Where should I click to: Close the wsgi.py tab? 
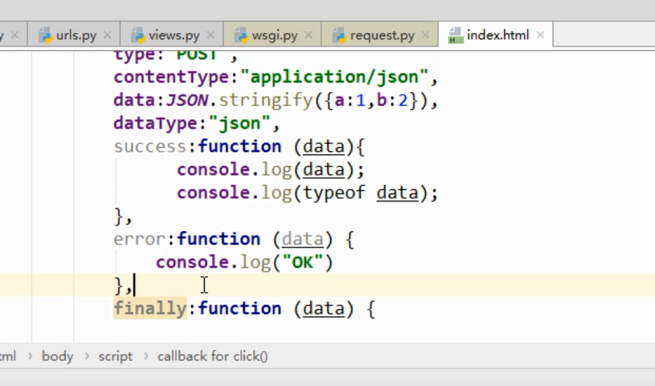point(308,35)
